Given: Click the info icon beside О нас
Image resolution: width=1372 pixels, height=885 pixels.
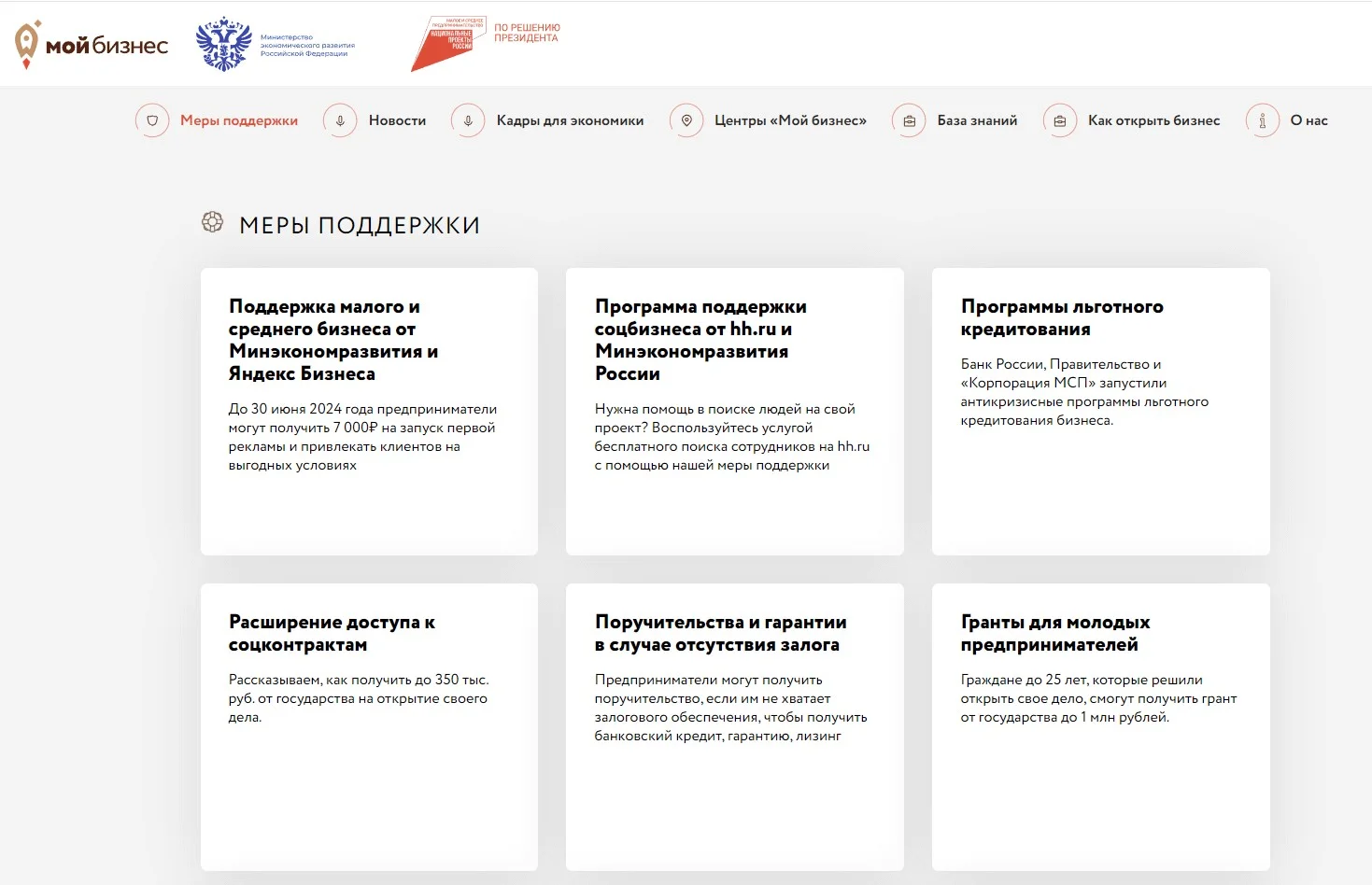Looking at the screenshot, I should [1263, 120].
